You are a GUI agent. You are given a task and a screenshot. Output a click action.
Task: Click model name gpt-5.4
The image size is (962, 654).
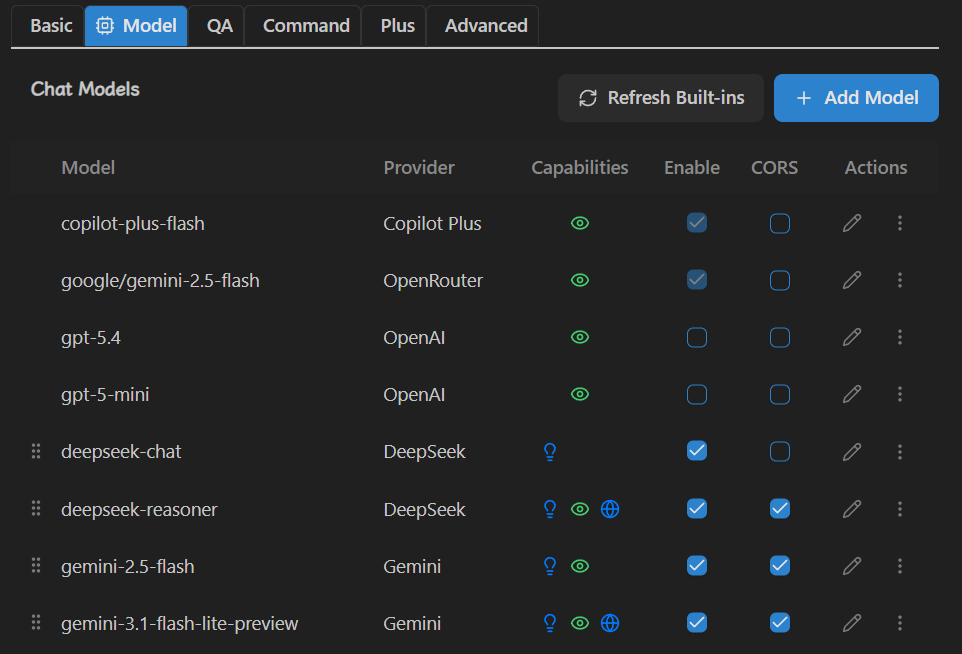point(91,338)
